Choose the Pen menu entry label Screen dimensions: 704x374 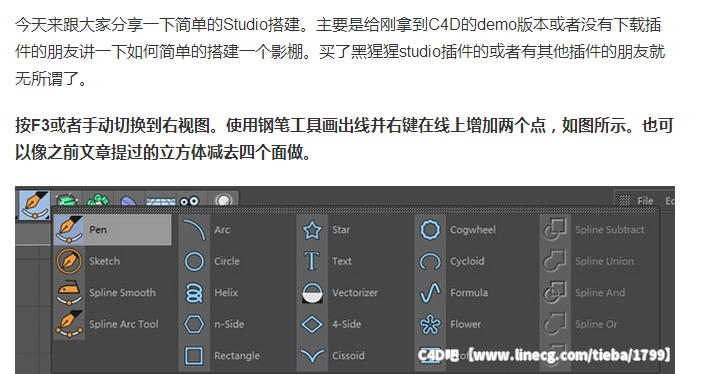98,229
